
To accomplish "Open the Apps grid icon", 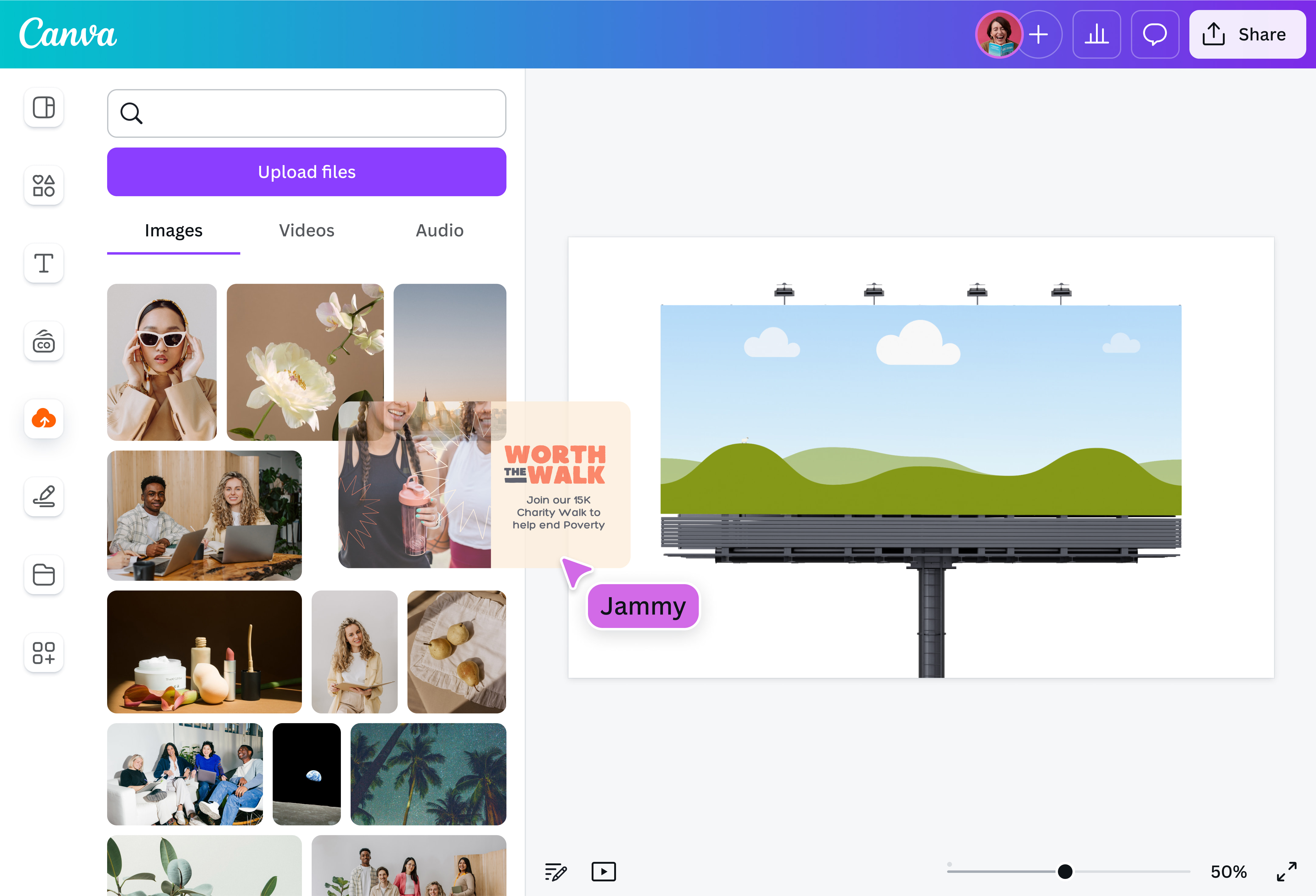I will [x=44, y=652].
